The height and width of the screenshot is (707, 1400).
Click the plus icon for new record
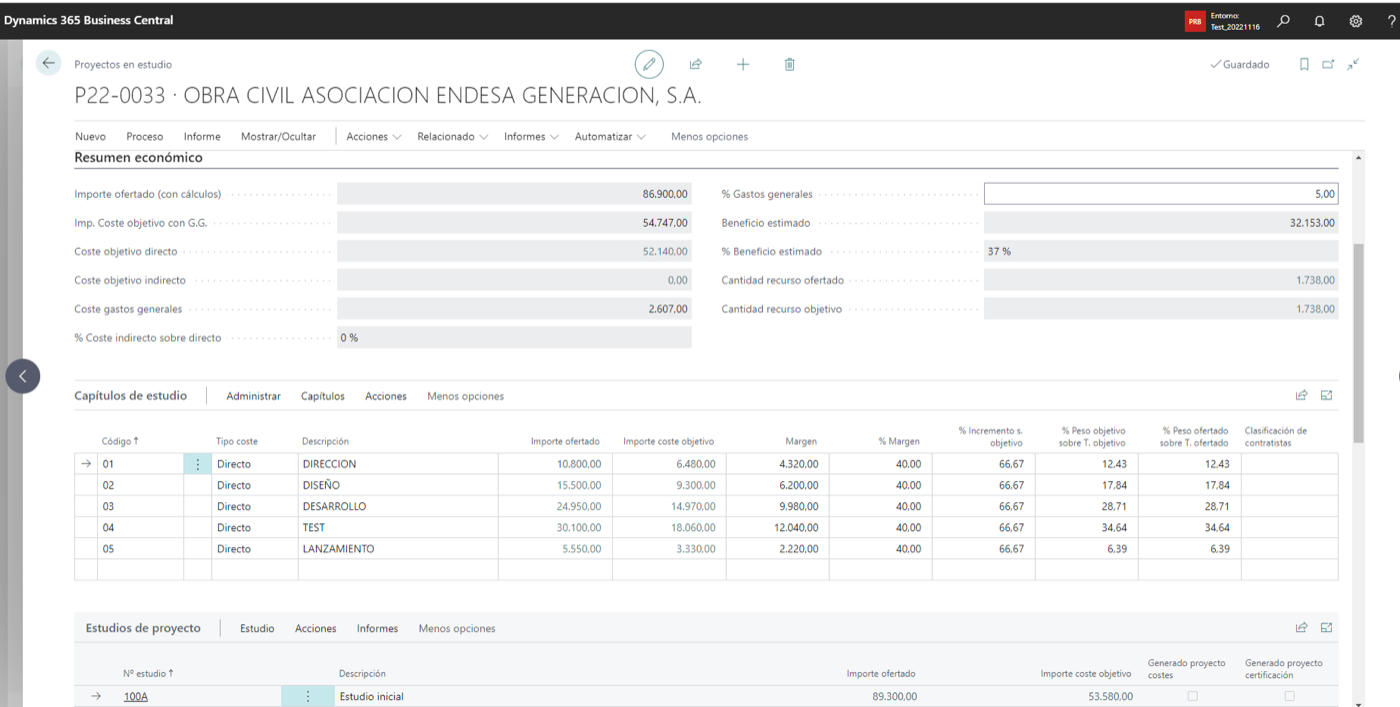point(743,64)
